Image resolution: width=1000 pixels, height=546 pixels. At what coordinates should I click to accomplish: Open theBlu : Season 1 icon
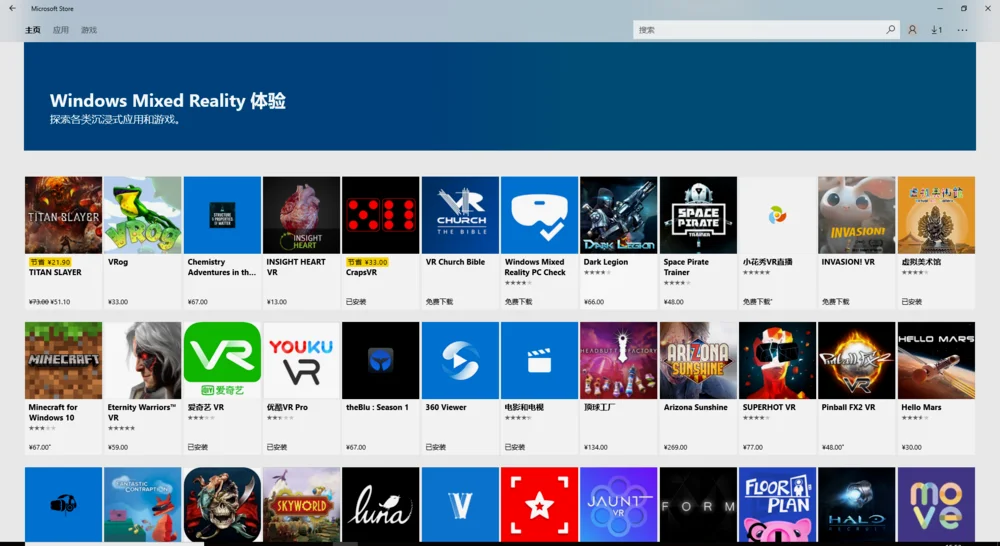click(x=381, y=360)
